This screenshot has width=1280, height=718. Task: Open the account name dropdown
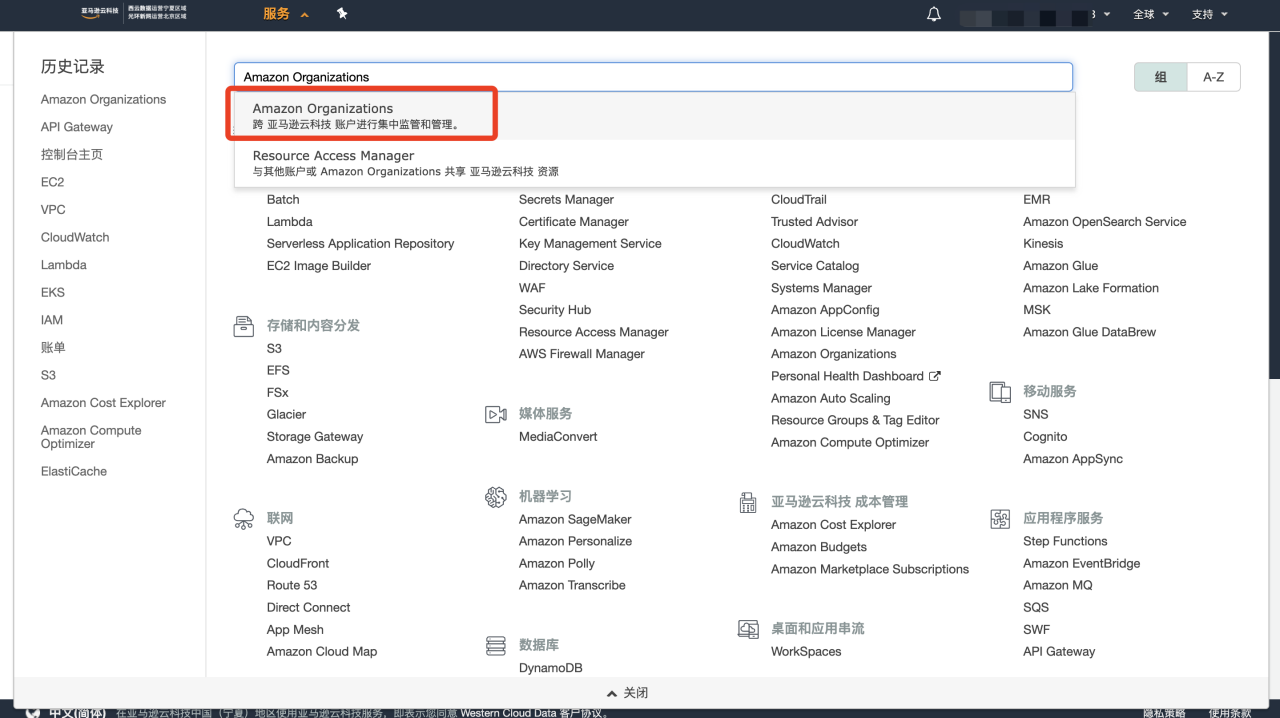[1035, 15]
